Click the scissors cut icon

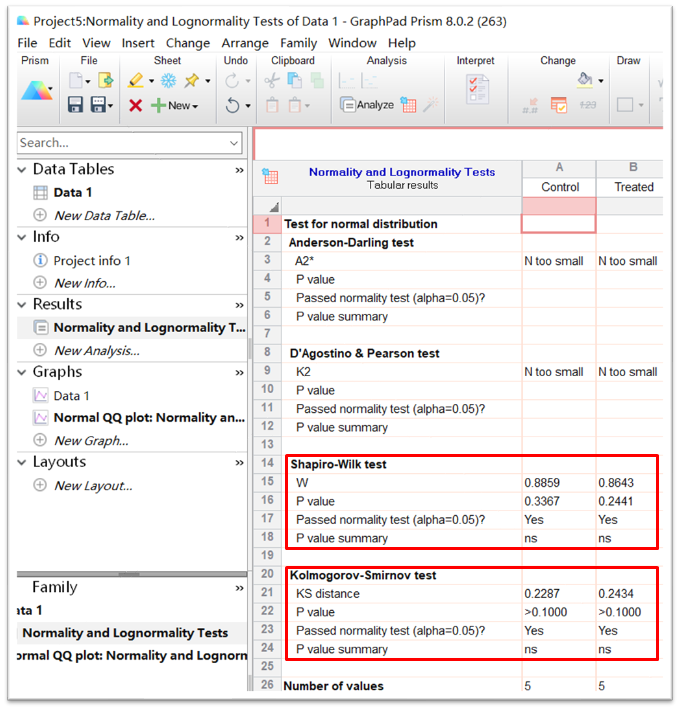[x=272, y=81]
